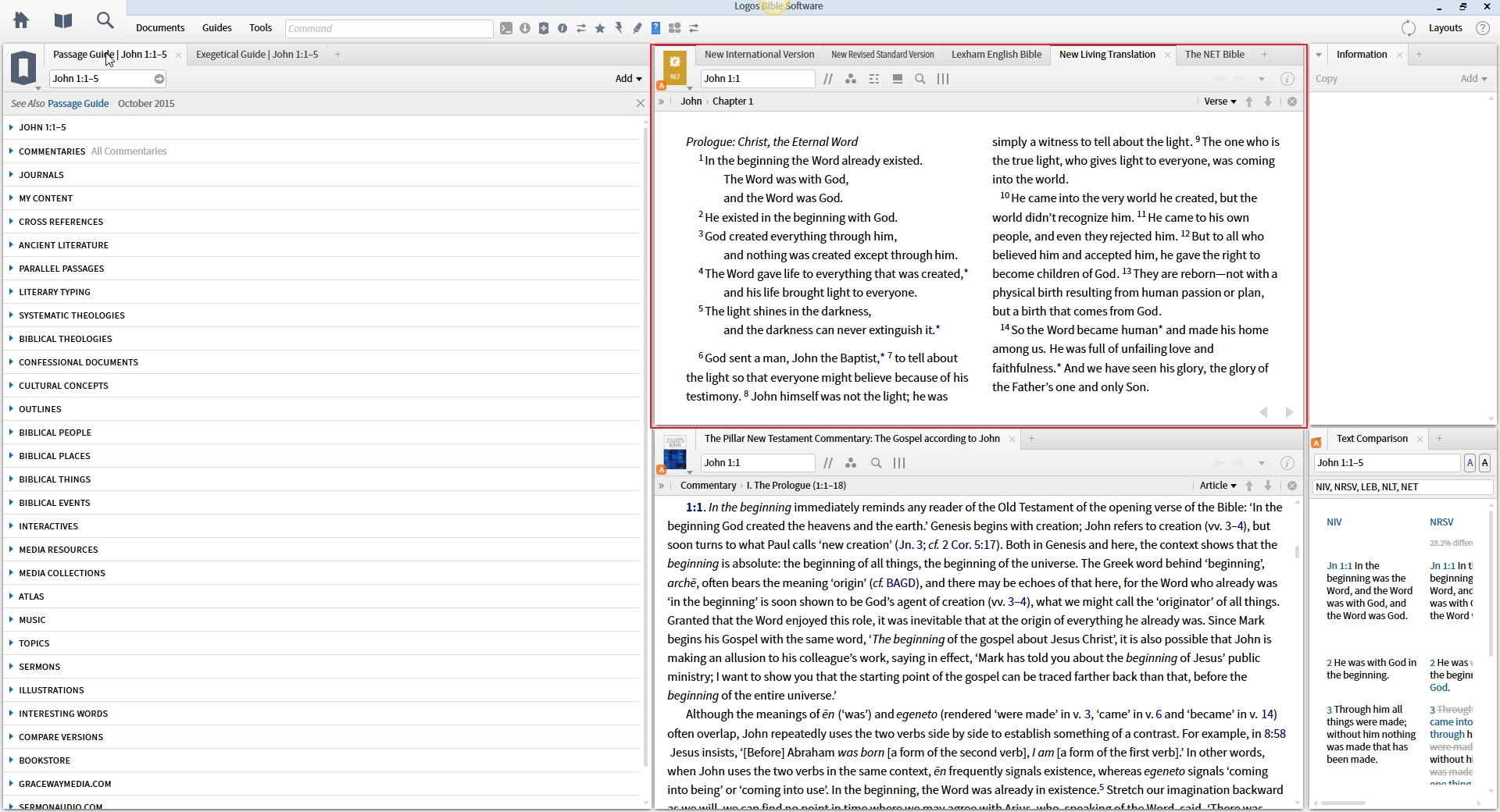Click the download arrow shortcut icon
The image size is (1500, 812).
coord(525,28)
